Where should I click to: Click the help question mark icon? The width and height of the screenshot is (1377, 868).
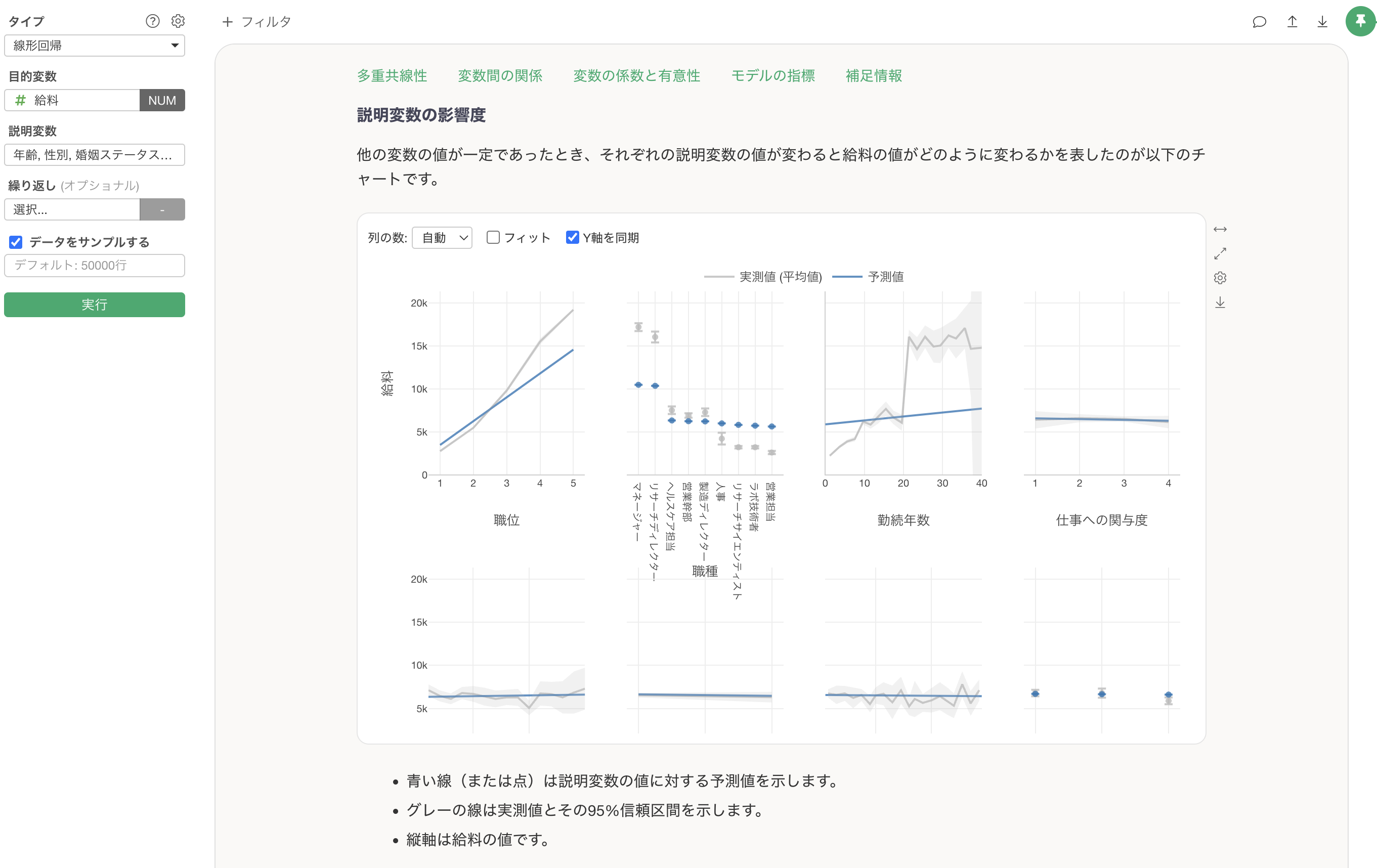point(152,21)
